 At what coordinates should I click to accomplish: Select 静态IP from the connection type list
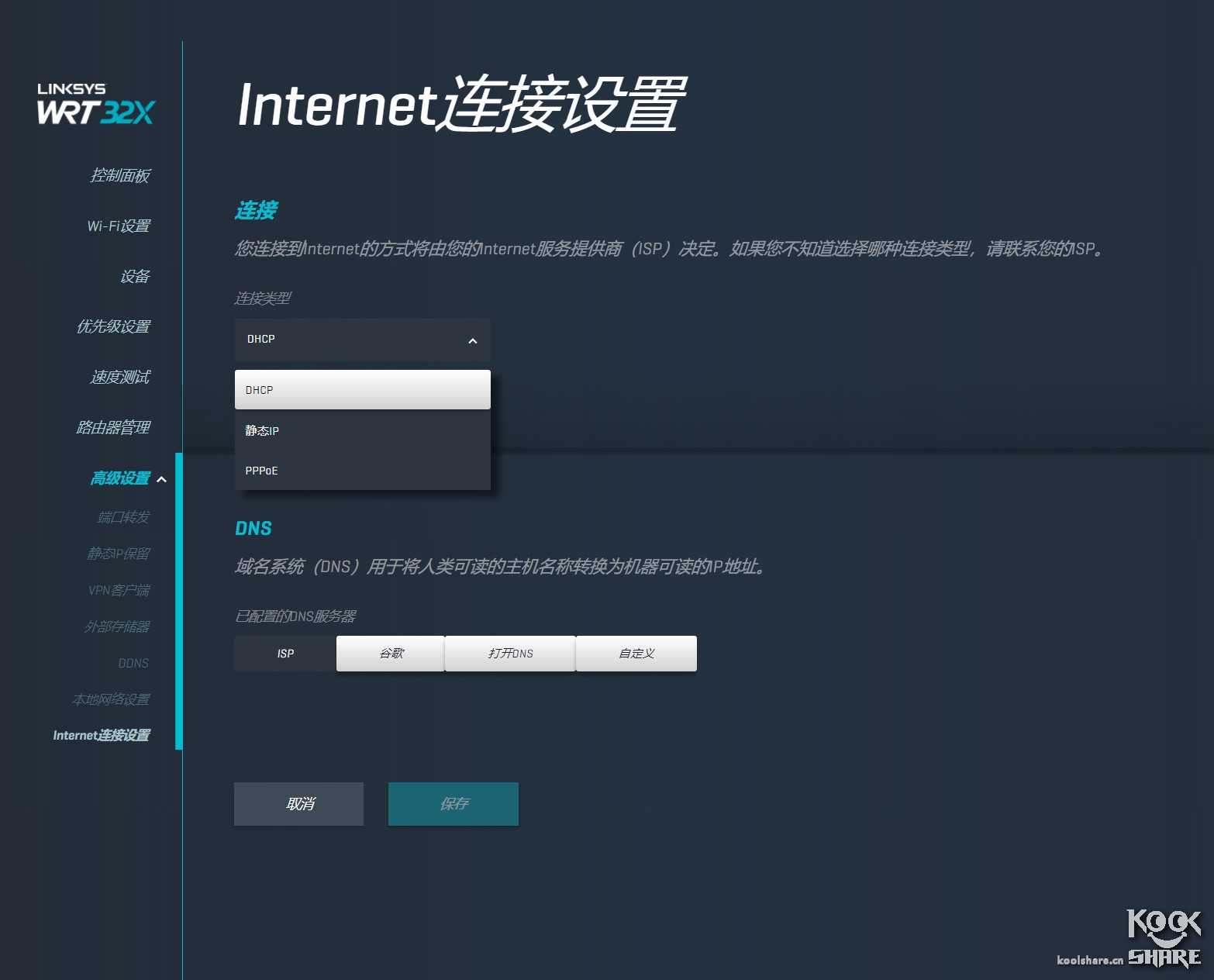261,430
